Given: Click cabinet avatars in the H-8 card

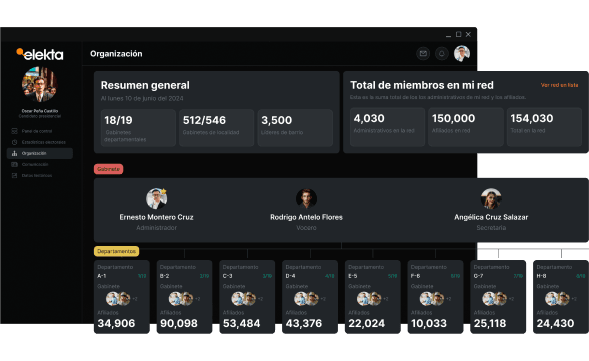Looking at the screenshot, I should pos(557,299).
